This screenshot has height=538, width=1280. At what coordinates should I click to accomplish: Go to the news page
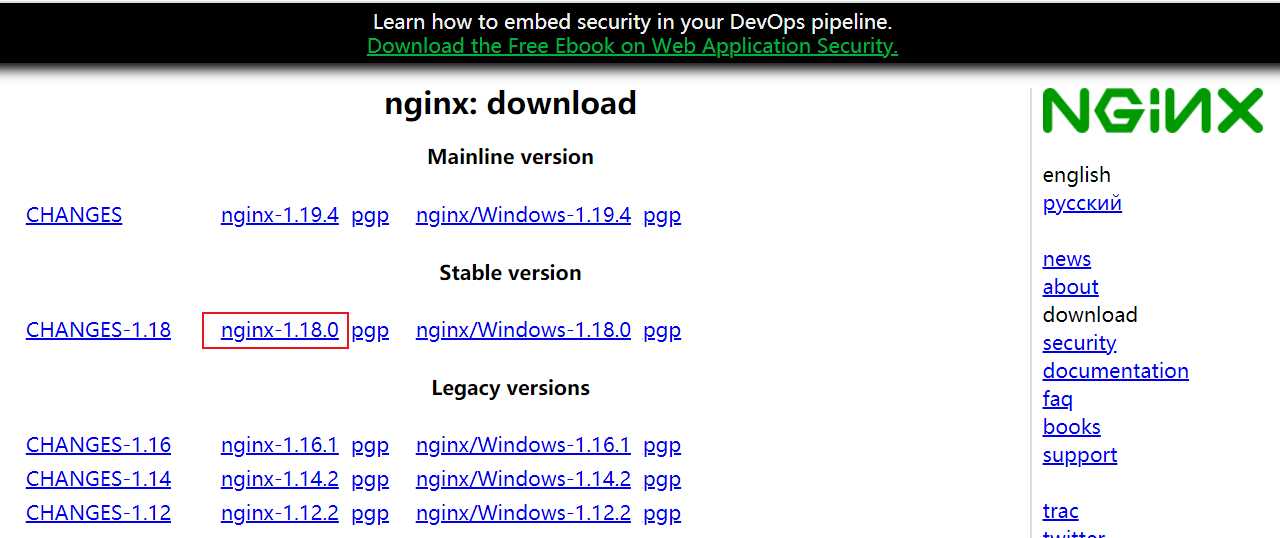[x=1067, y=259]
